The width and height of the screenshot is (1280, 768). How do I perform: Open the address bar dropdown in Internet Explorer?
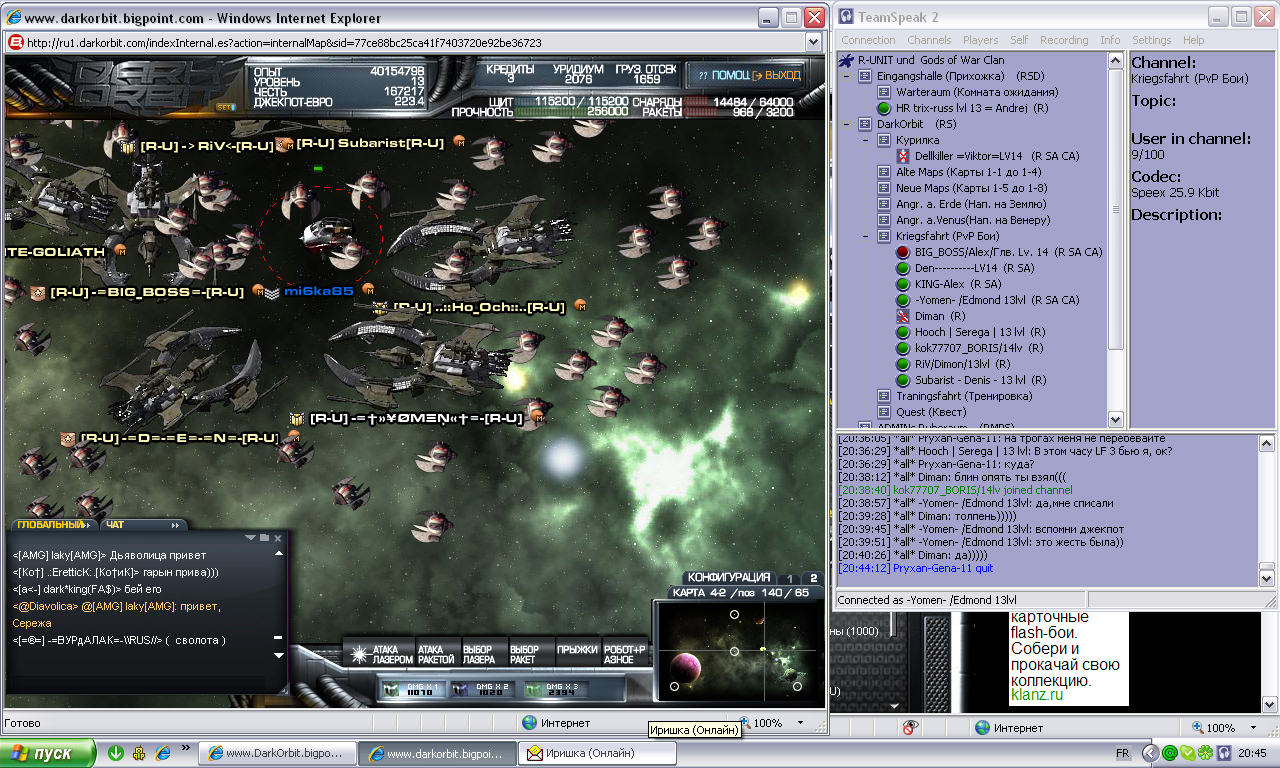813,42
